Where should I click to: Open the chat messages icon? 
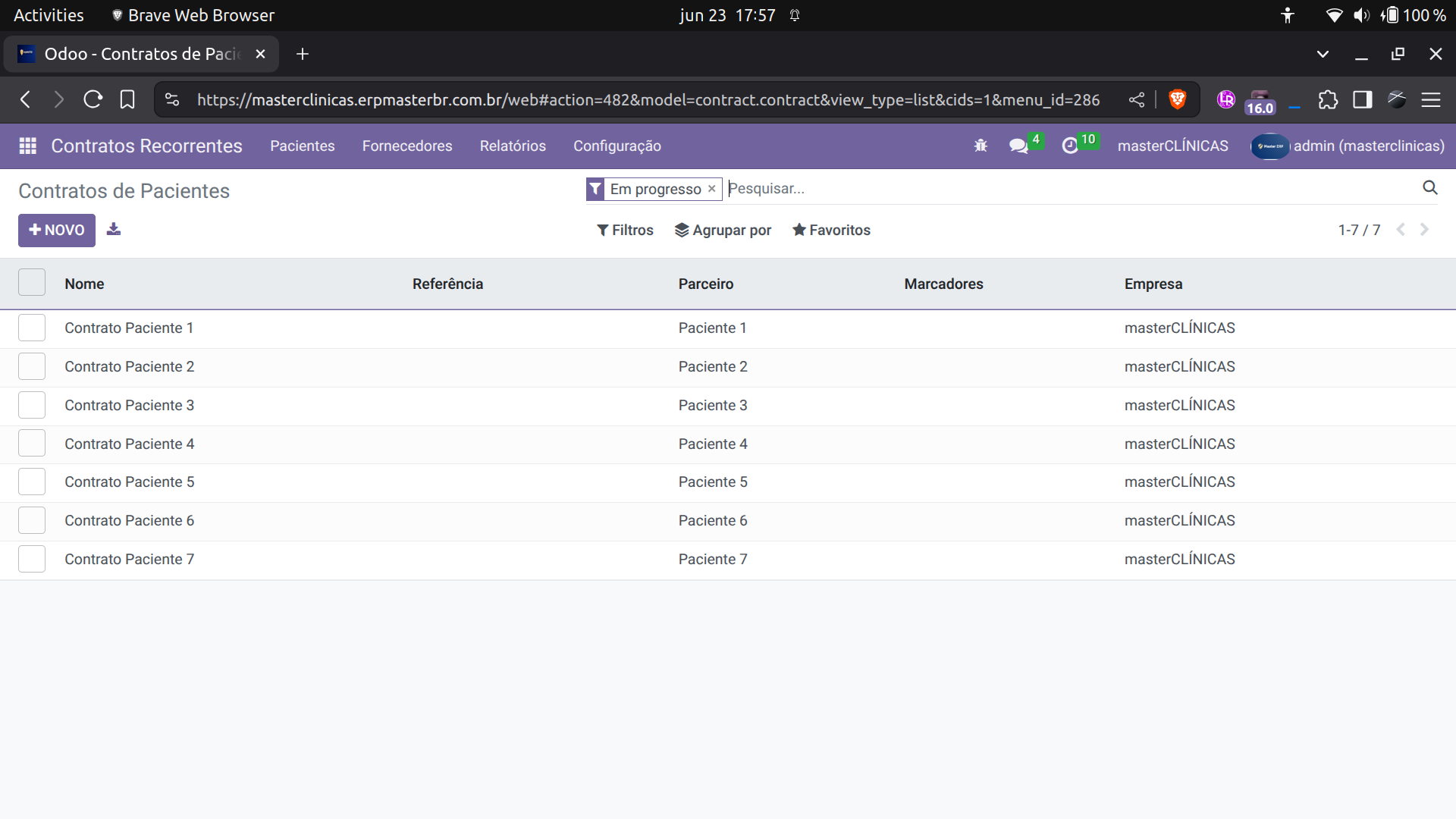point(1018,146)
